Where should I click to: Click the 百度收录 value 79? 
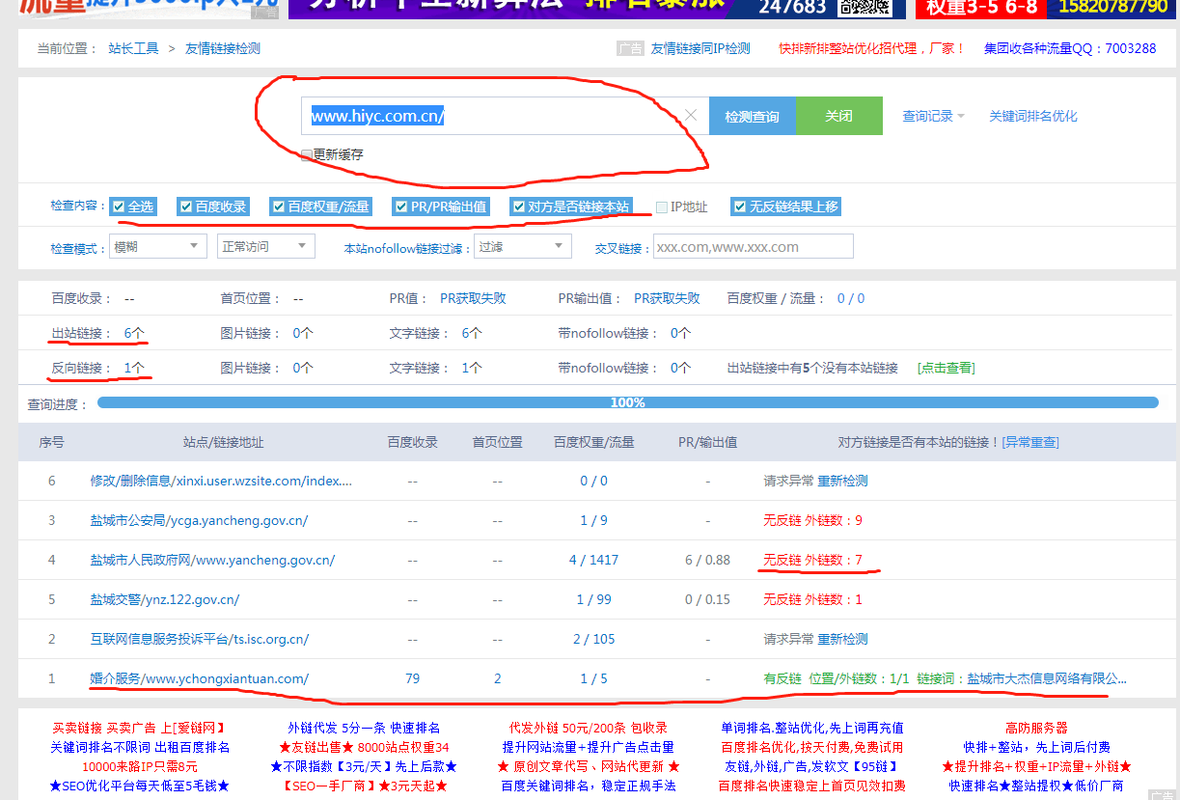412,679
